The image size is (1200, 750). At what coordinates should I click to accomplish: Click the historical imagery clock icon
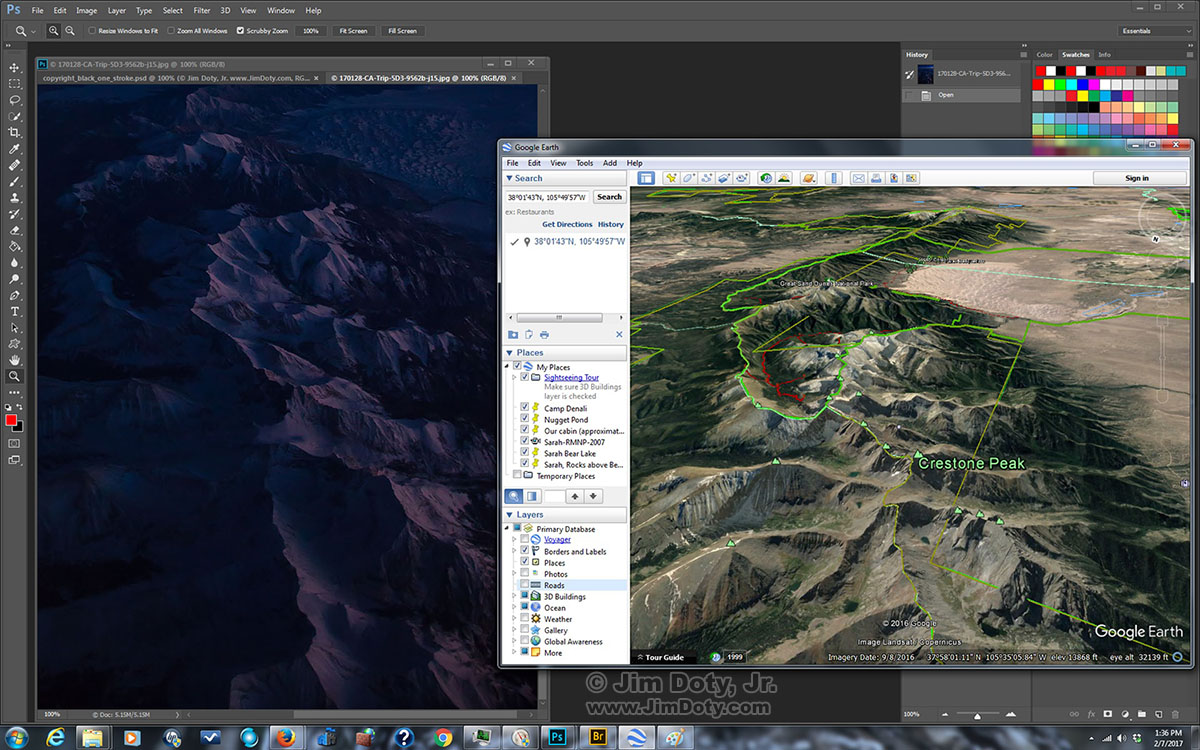766,178
